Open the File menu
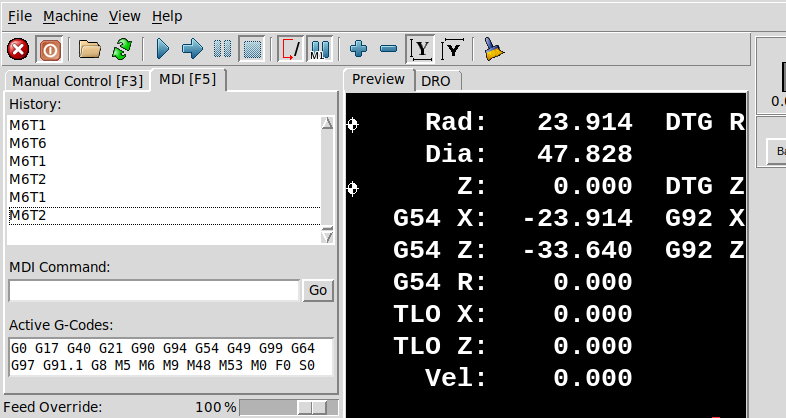 tap(20, 17)
